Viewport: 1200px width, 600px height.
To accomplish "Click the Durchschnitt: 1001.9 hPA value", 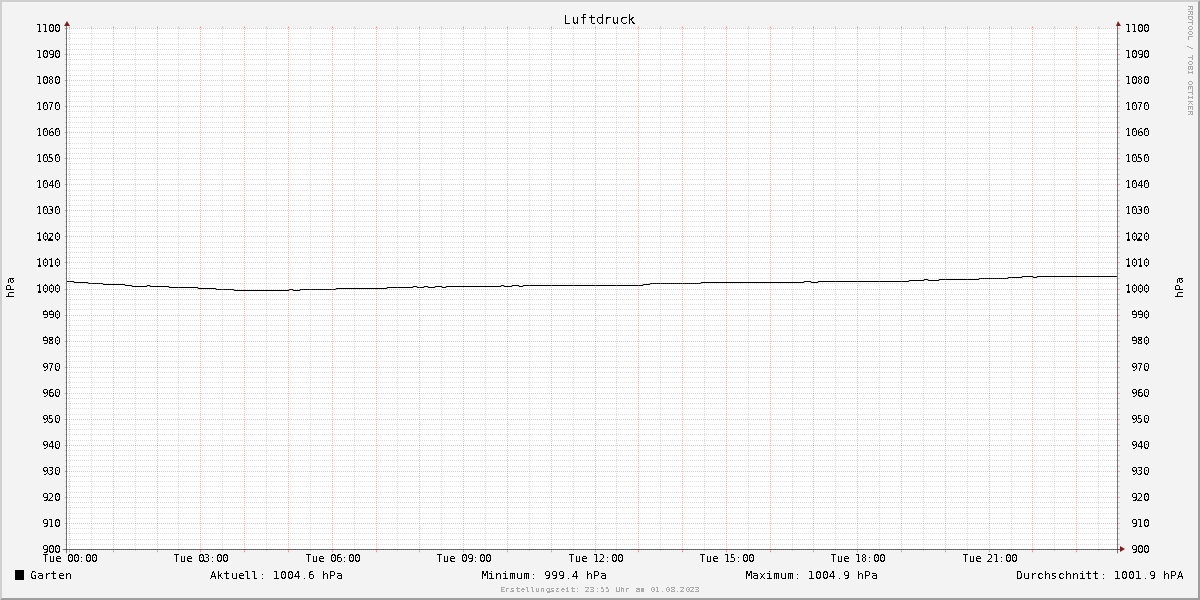I will (1099, 575).
